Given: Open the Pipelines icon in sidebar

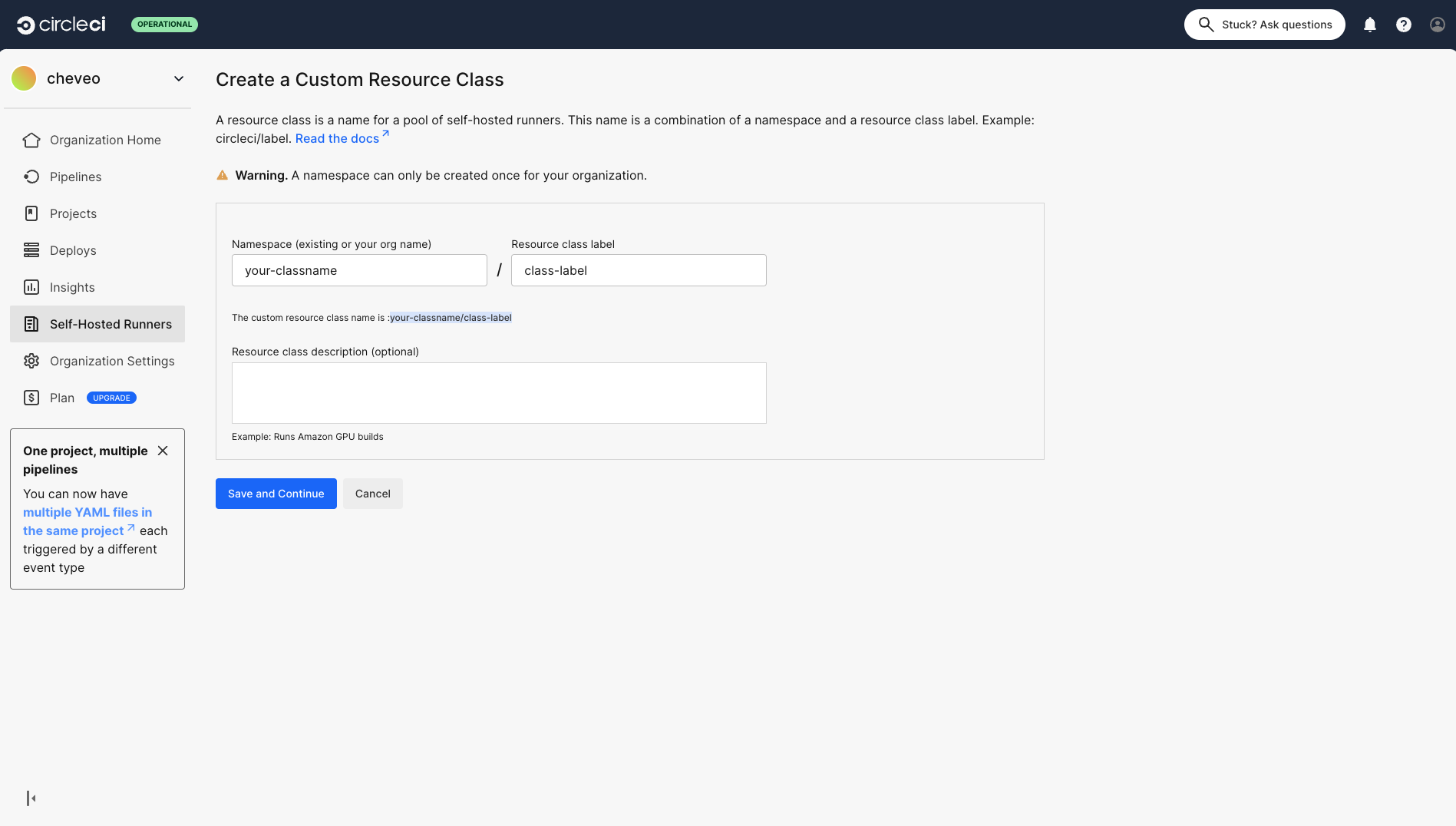Looking at the screenshot, I should [31, 176].
